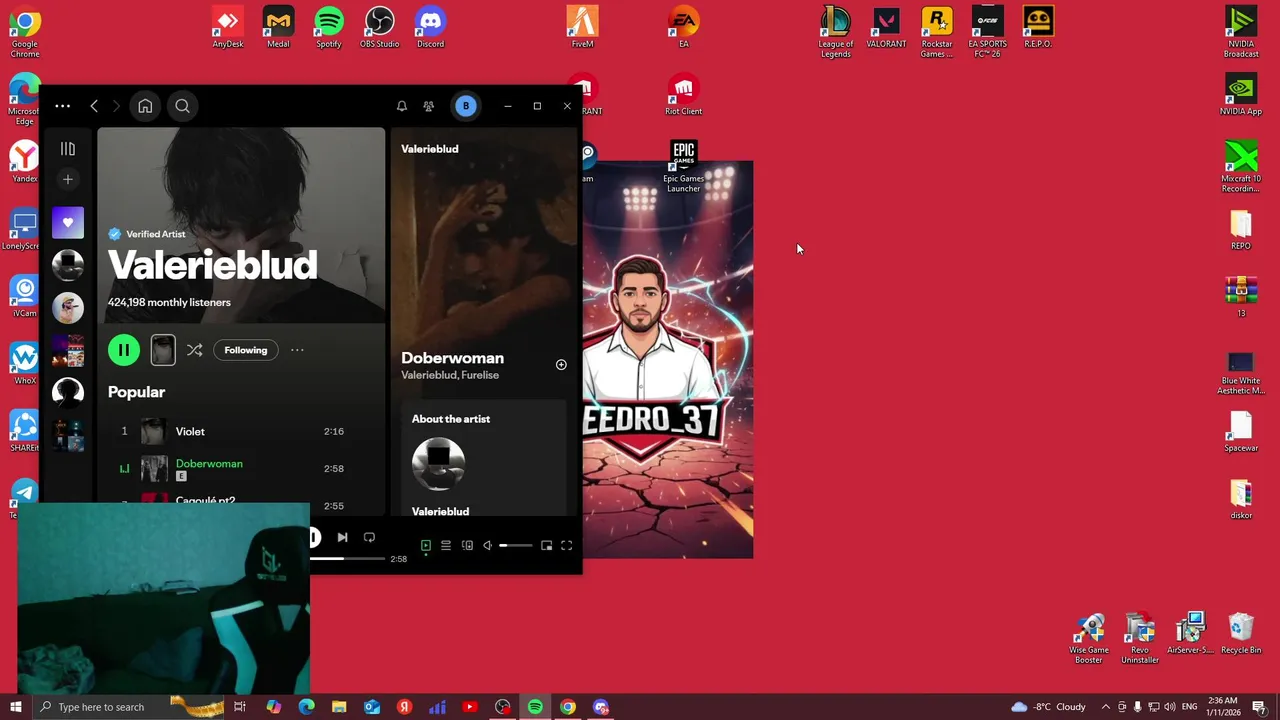The width and height of the screenshot is (1280, 720).
Task: Open Revo Uninstaller shortcut
Action: click(1140, 639)
